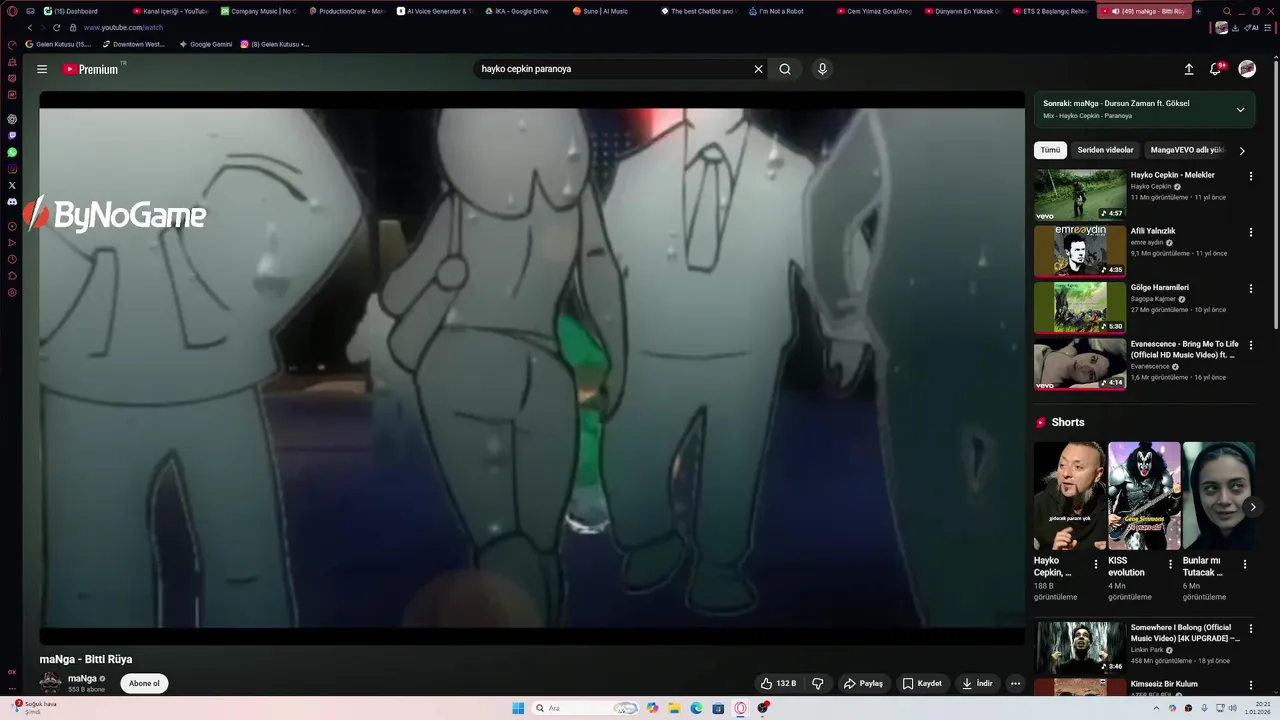Open the YouTube account avatar menu
Screen dimensions: 1280x720
coord(1247,69)
